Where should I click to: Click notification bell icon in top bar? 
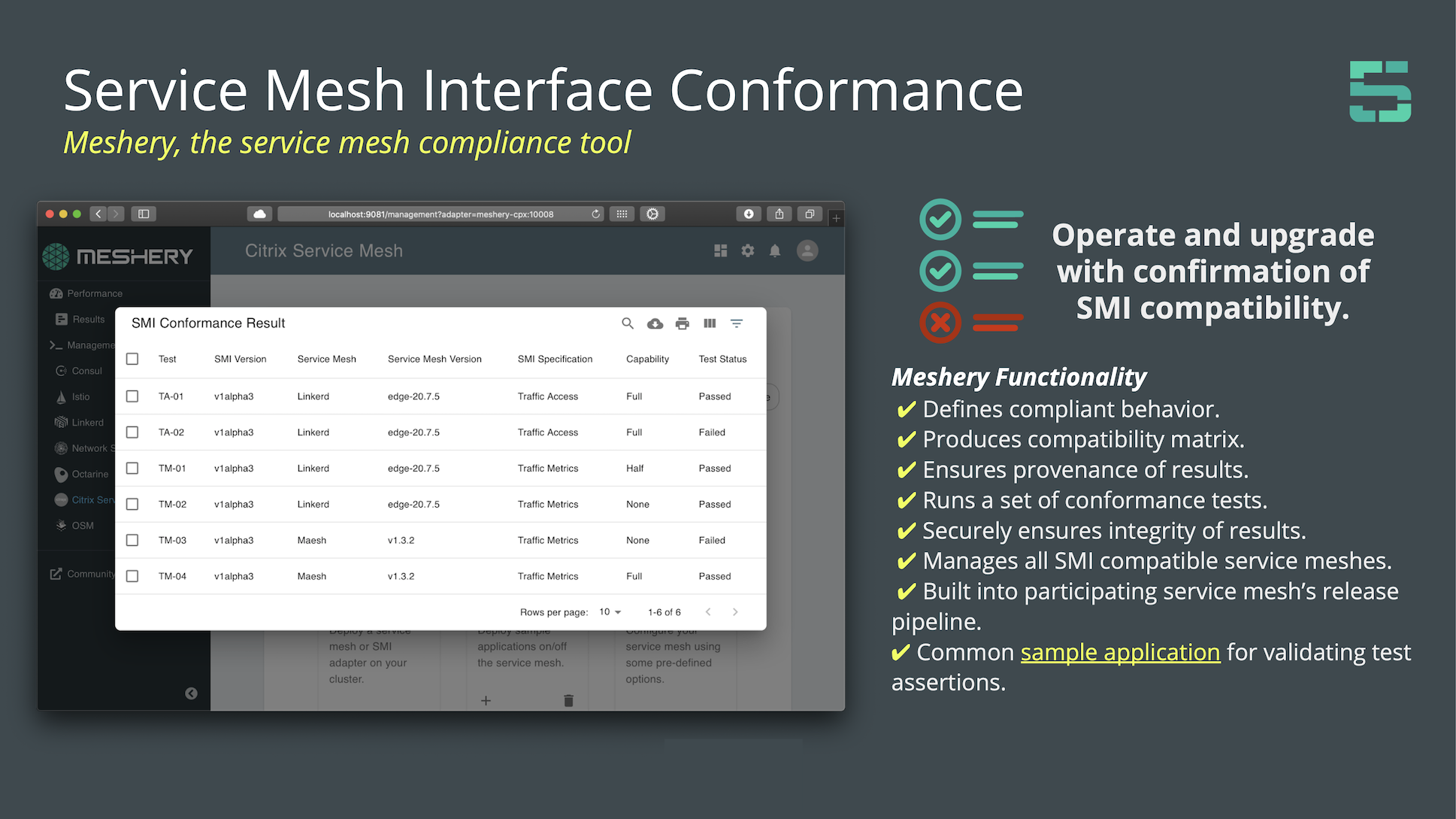click(x=775, y=251)
